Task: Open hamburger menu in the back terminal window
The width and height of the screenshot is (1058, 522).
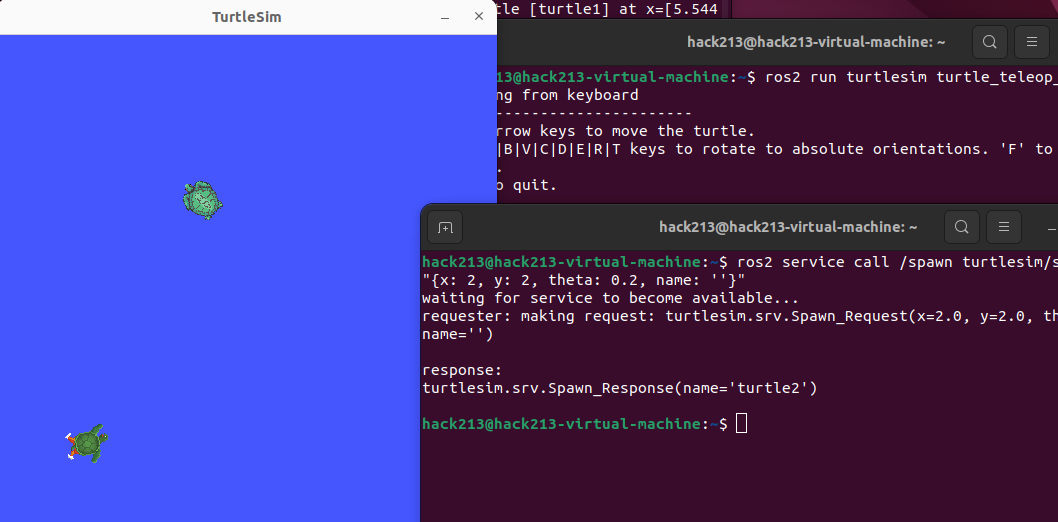Action: (1031, 42)
